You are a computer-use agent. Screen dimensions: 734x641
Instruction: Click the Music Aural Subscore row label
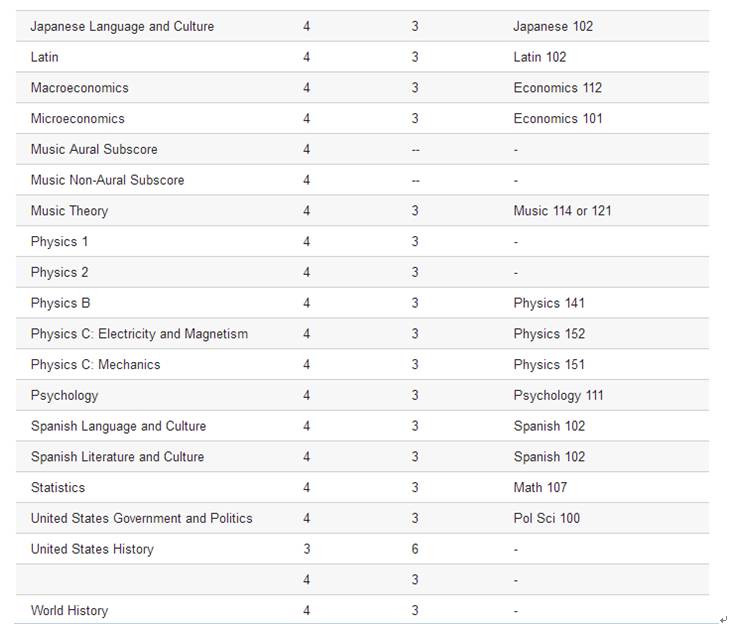(94, 149)
